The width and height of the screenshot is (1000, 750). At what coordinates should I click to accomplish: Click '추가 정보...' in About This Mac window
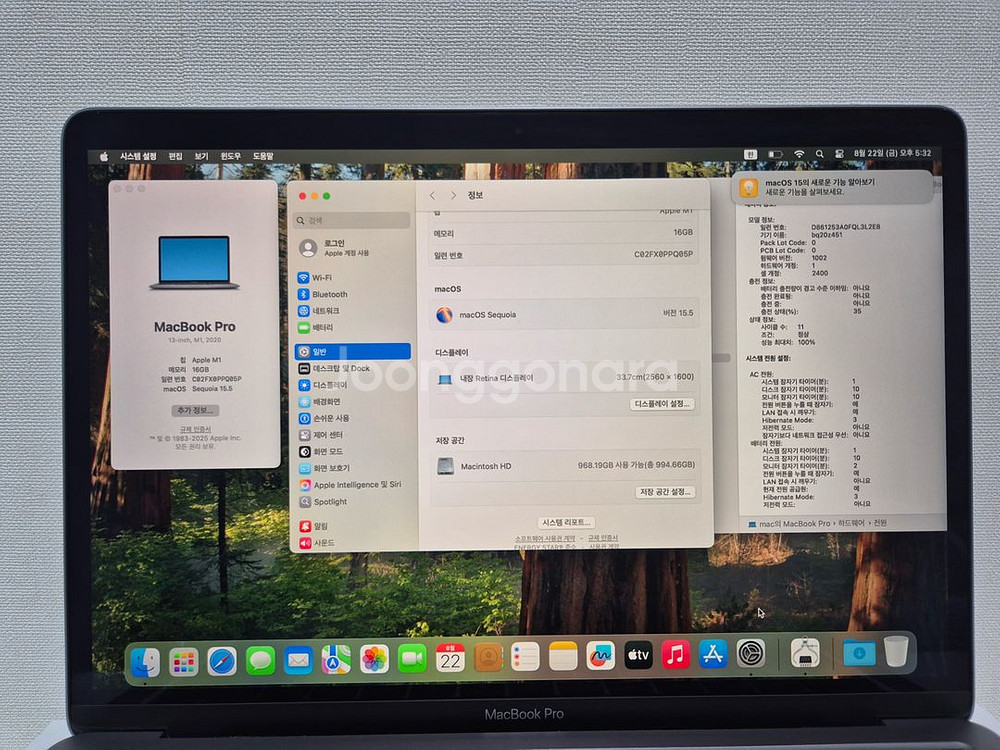click(x=195, y=411)
